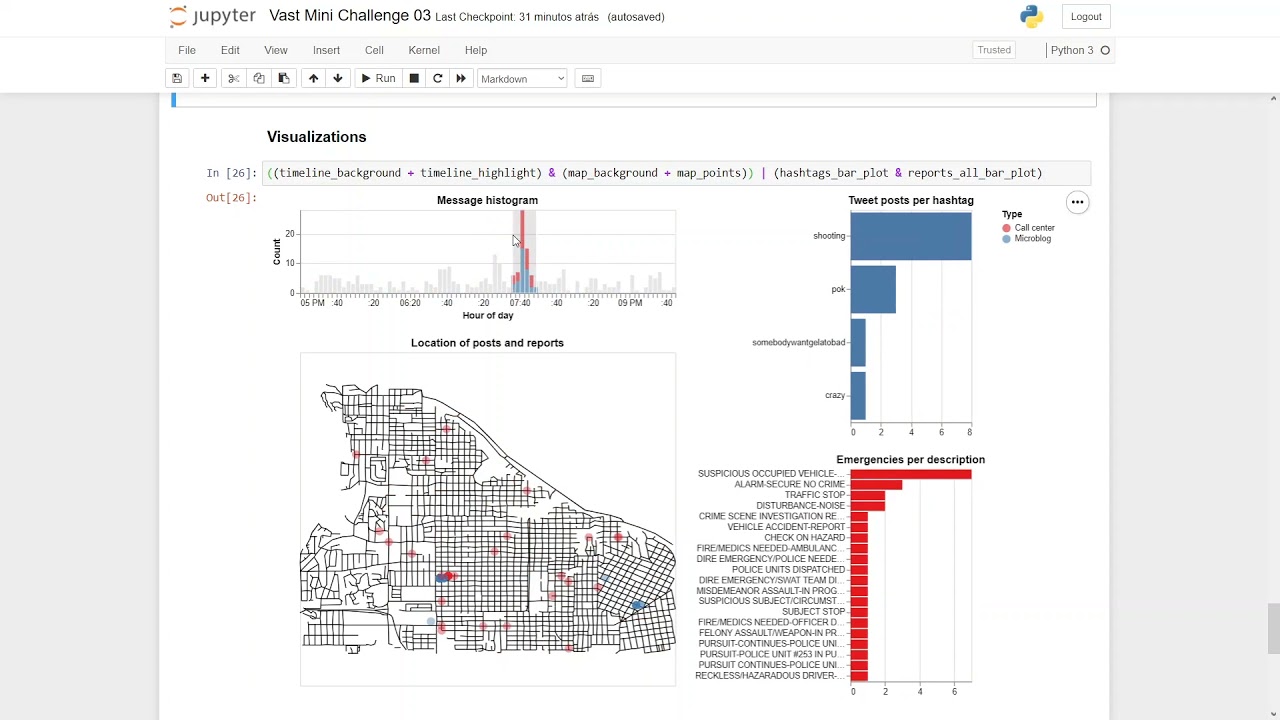
Task: Copy selected cells icon
Action: 259,78
